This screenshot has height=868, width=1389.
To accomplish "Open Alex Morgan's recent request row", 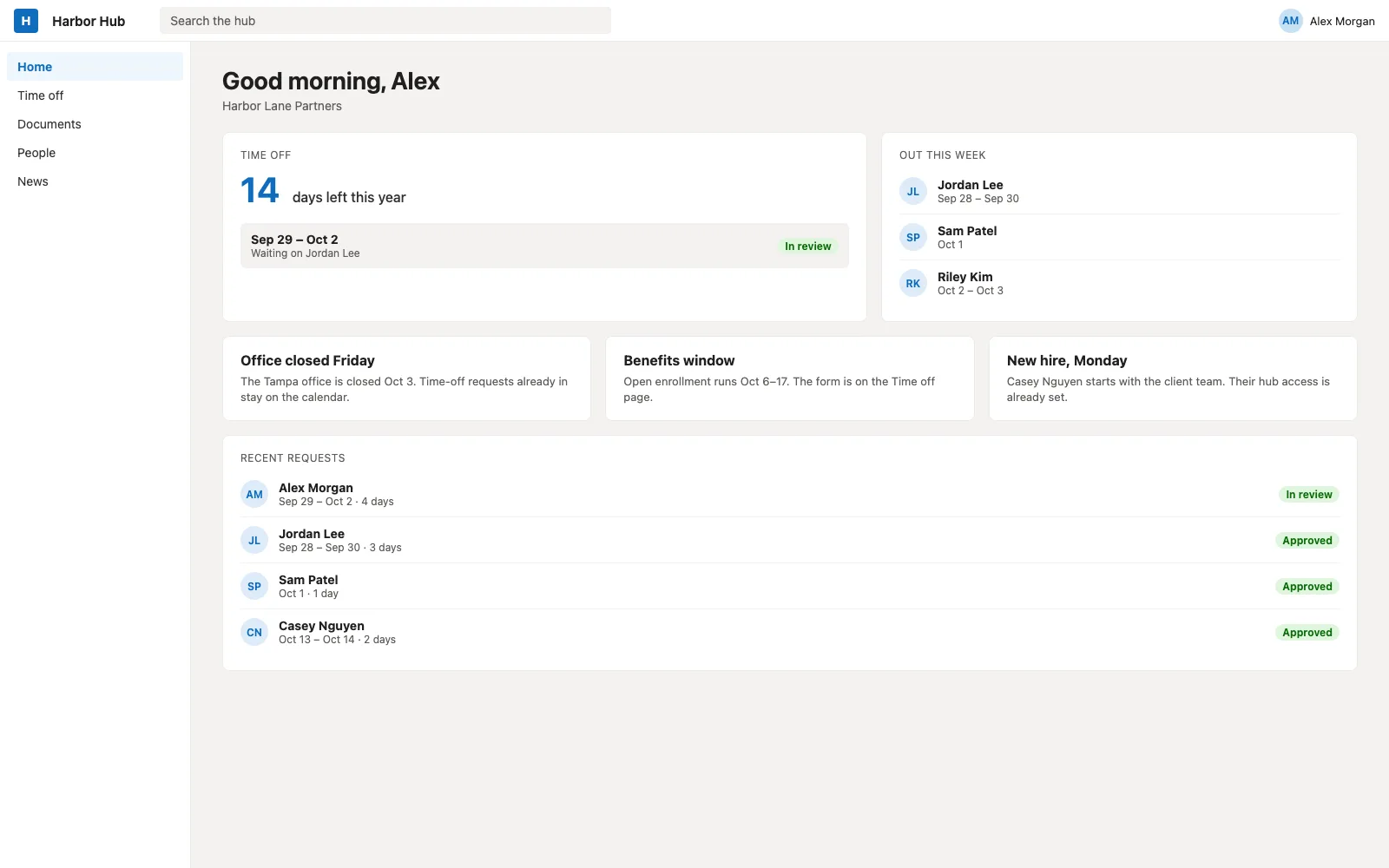I will (789, 495).
